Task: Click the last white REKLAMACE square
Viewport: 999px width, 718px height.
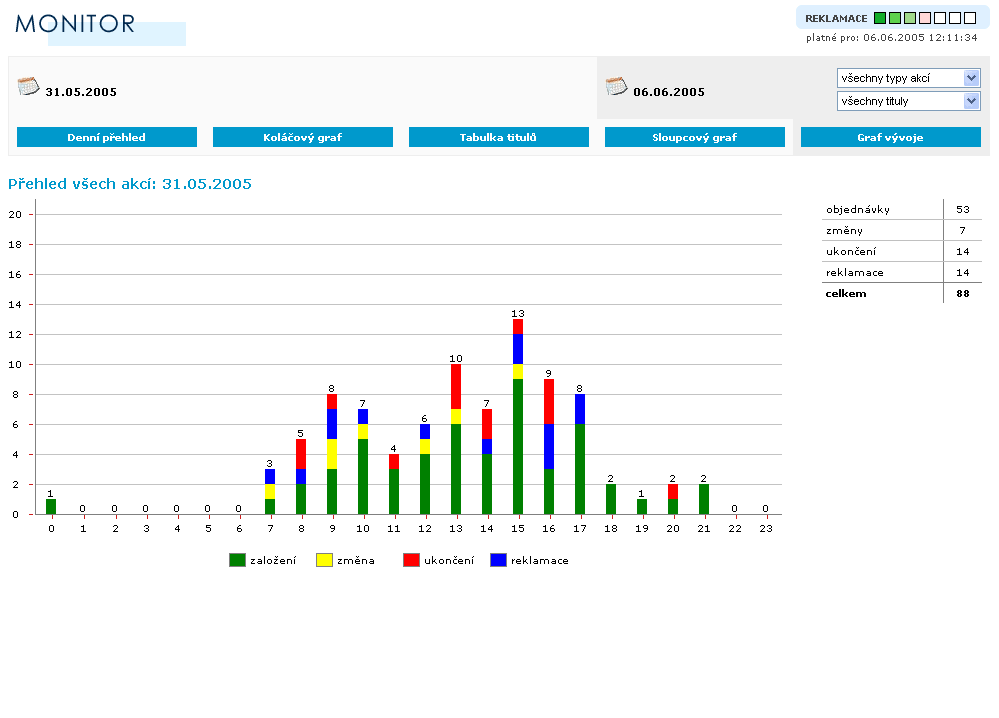Action: (x=970, y=18)
